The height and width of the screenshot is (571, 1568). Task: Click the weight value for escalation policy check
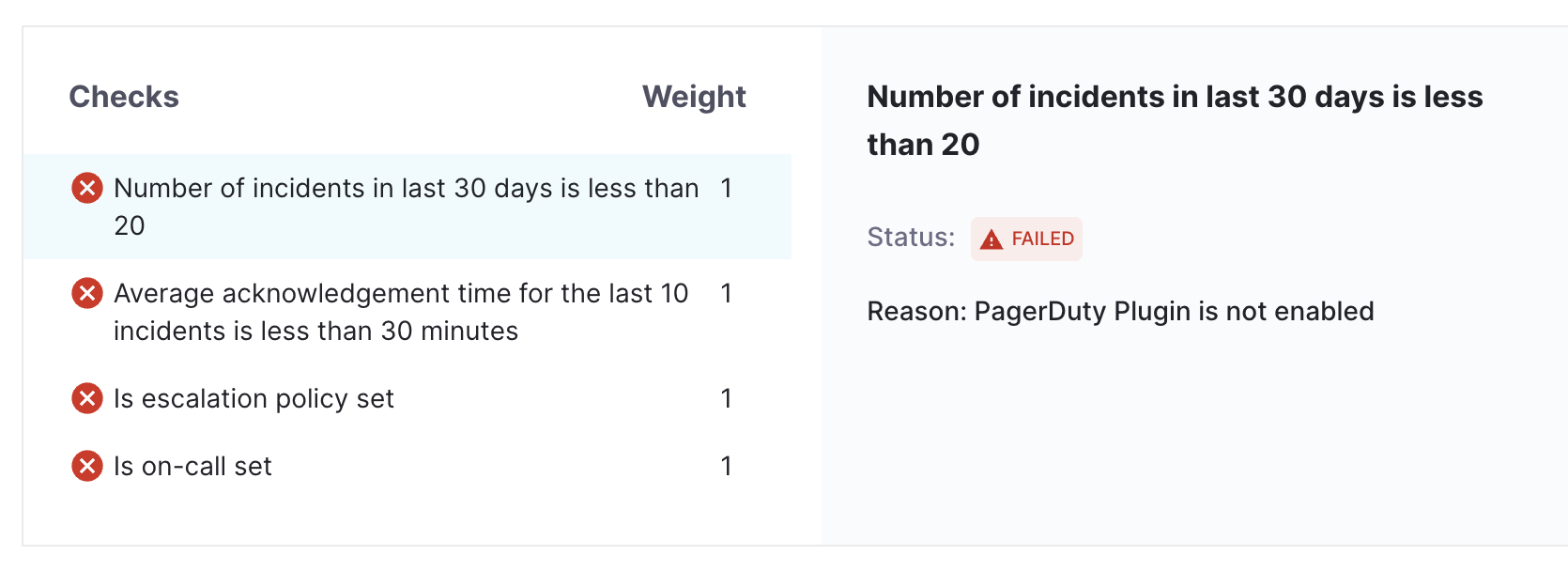726,399
